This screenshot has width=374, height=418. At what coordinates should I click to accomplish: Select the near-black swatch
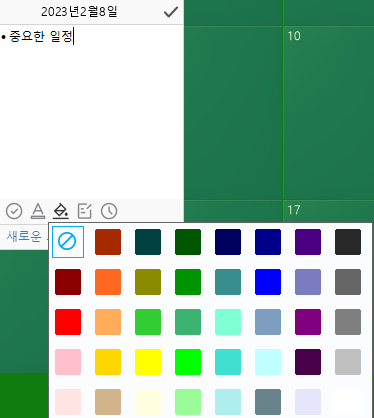click(x=348, y=242)
